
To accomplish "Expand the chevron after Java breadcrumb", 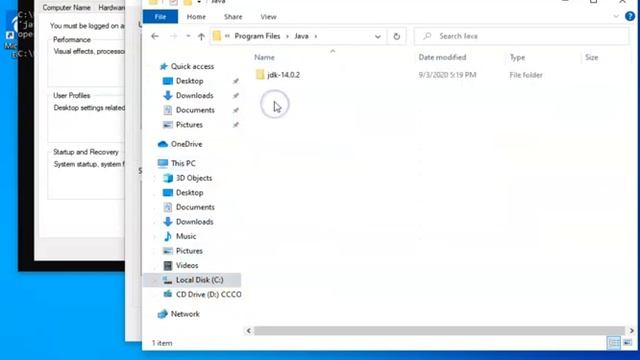I will point(316,36).
